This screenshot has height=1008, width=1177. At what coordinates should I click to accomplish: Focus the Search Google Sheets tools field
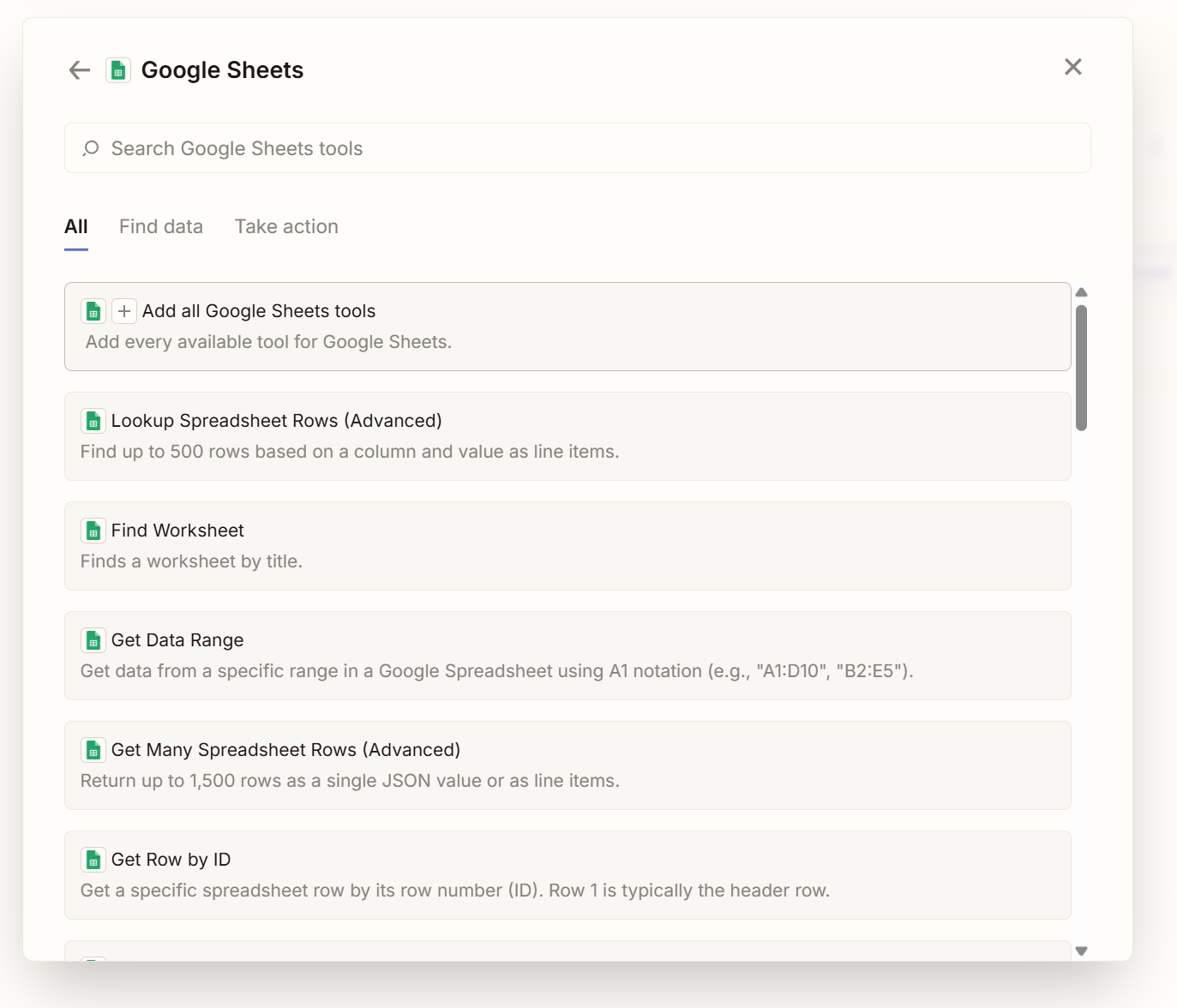pos(592,148)
